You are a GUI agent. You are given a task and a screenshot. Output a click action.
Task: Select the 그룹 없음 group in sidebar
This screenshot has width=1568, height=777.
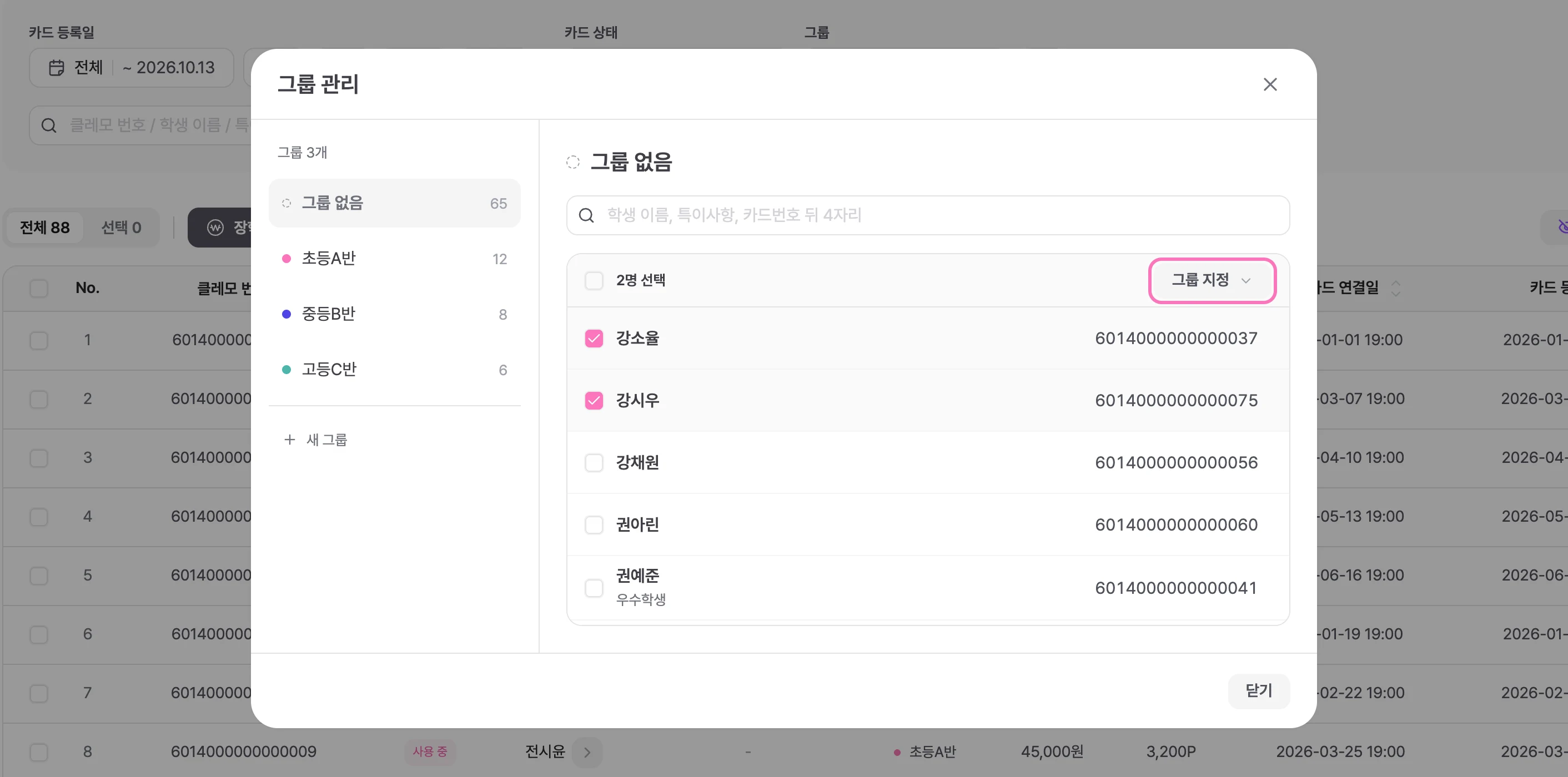[x=394, y=203]
